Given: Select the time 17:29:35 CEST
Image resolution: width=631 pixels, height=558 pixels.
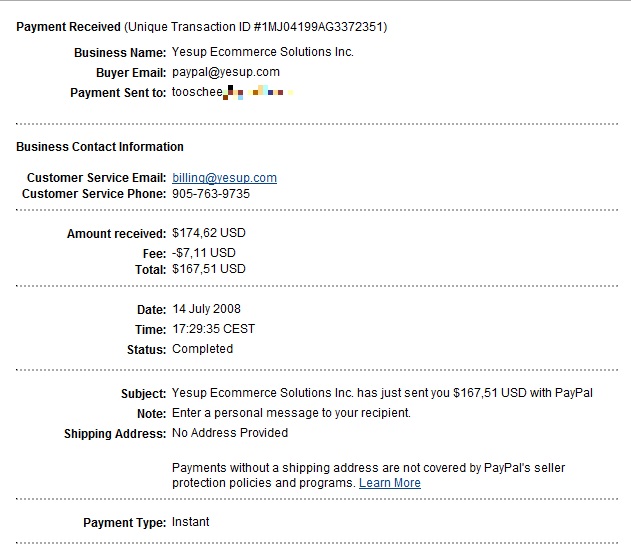Looking at the screenshot, I should [x=213, y=329].
